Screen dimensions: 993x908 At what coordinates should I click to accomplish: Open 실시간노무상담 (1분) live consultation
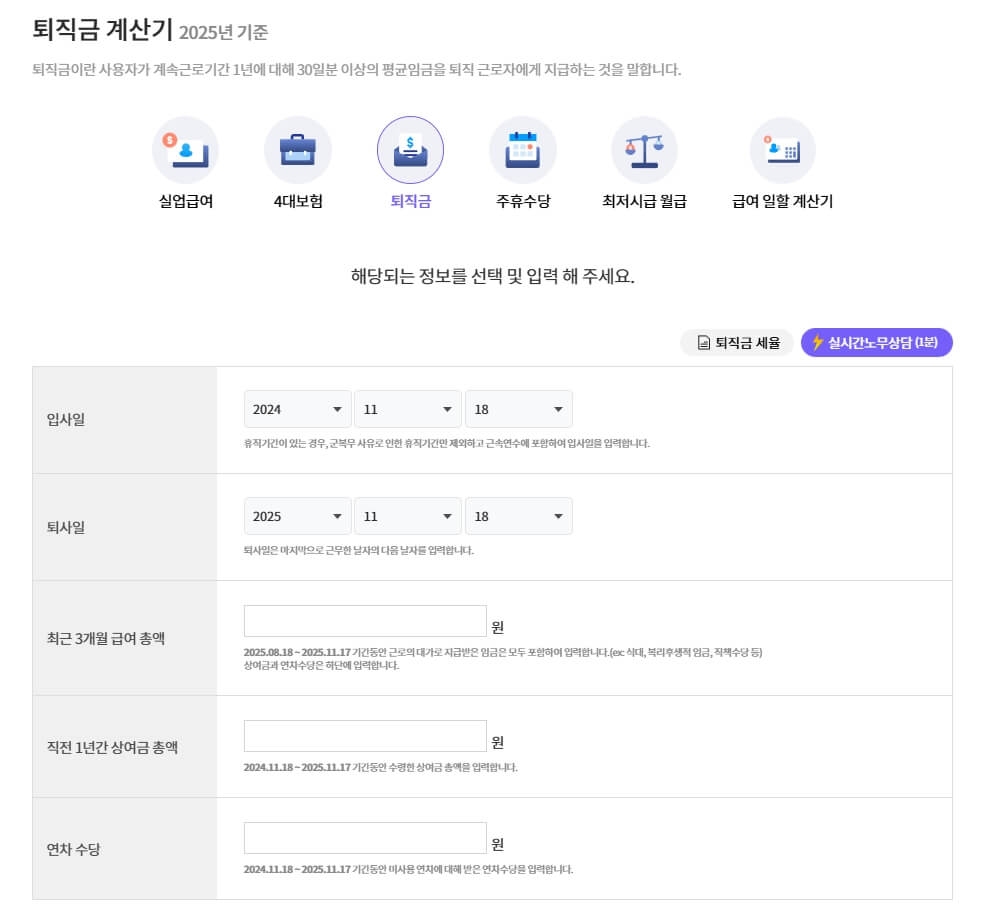(x=876, y=342)
